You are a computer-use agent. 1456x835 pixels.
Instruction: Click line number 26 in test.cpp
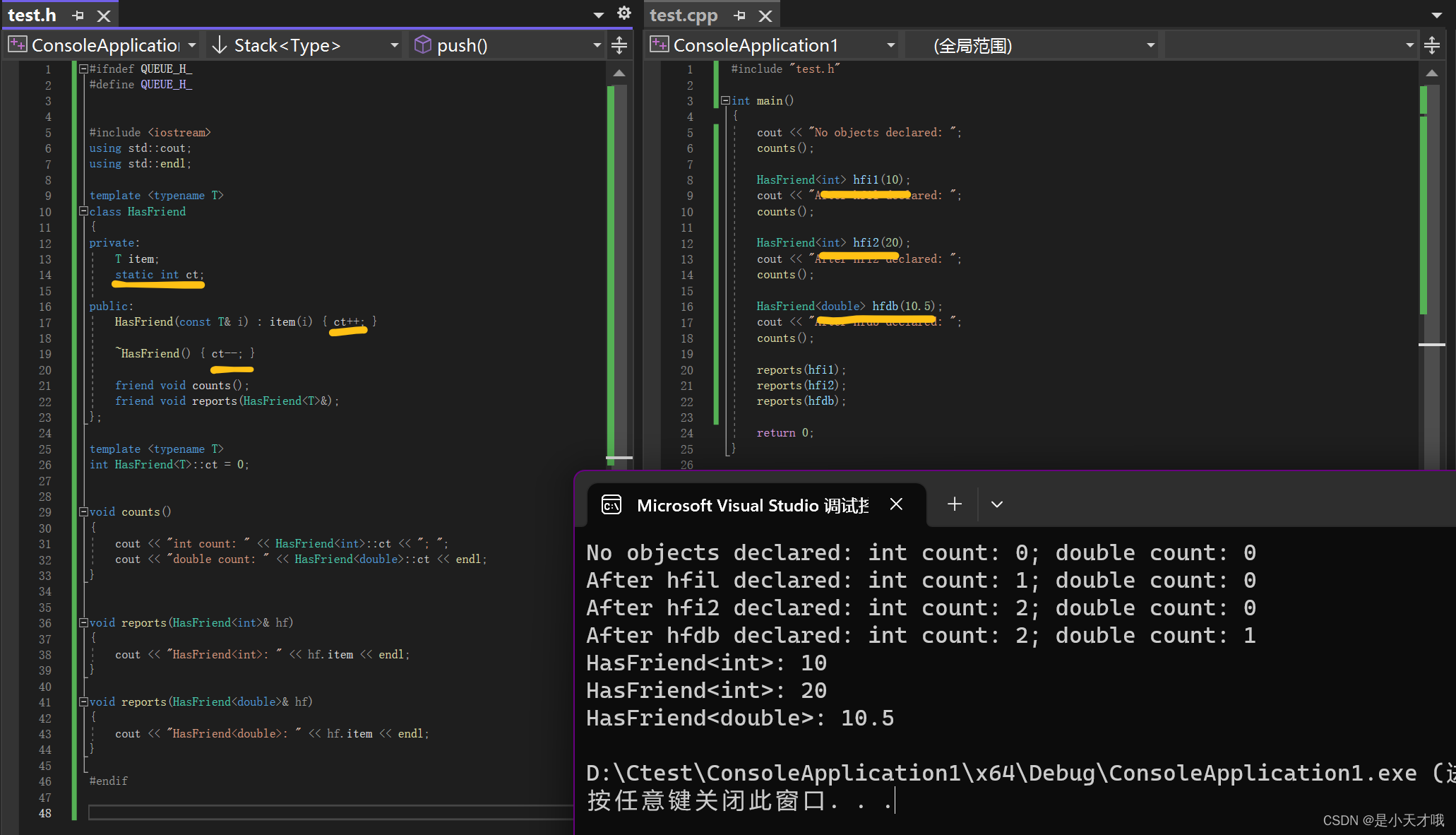tap(687, 465)
